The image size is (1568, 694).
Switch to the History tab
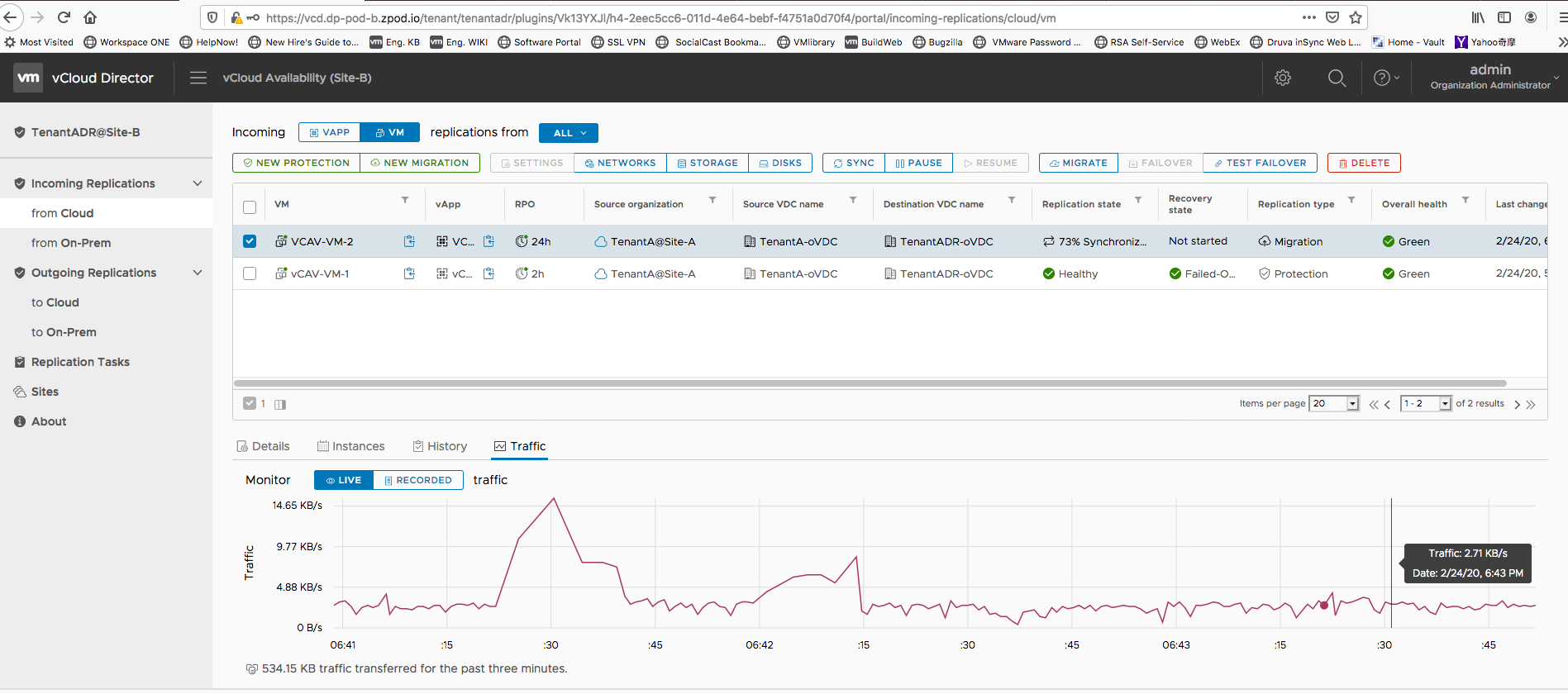point(440,446)
